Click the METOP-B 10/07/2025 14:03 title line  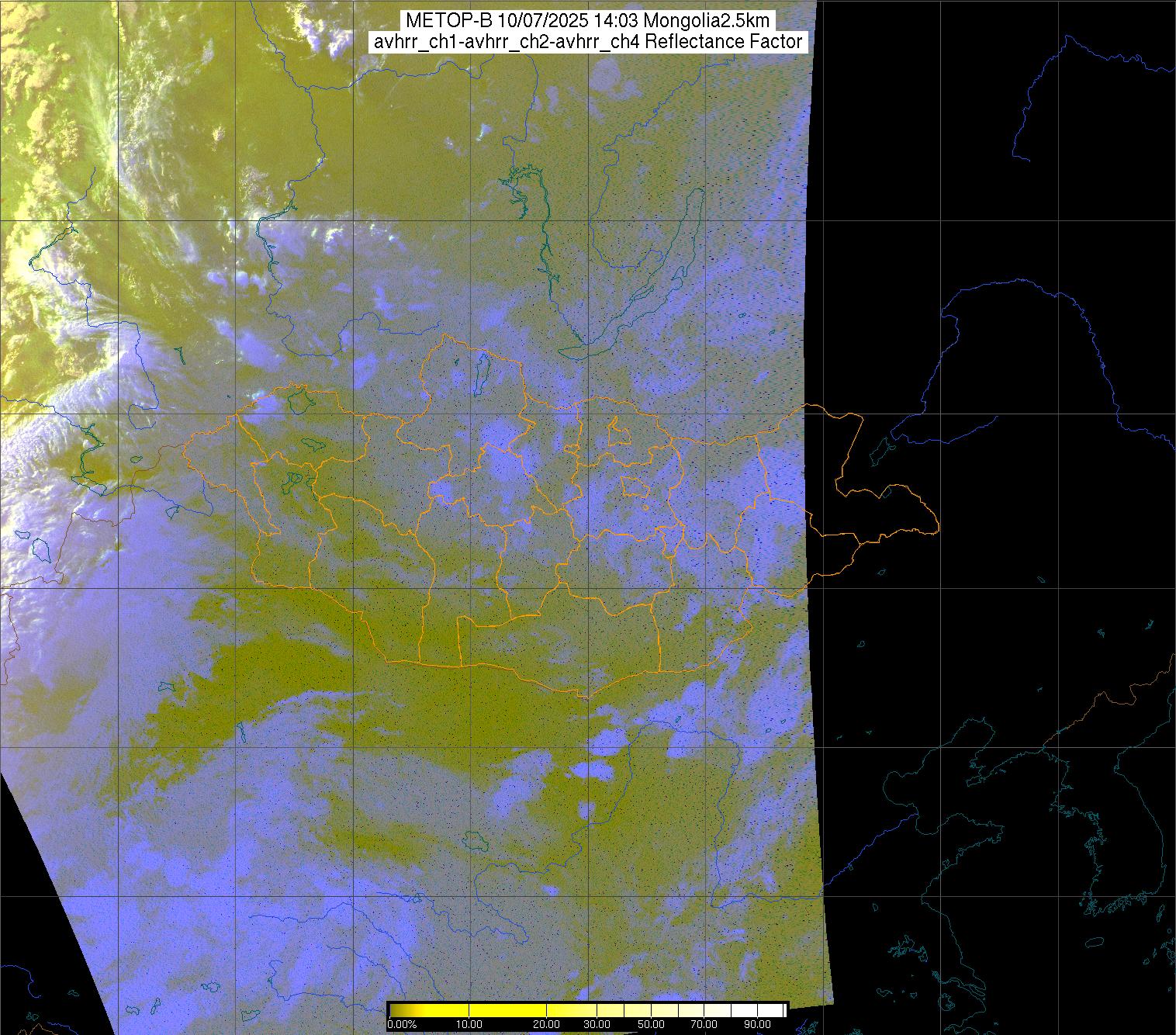point(587,22)
